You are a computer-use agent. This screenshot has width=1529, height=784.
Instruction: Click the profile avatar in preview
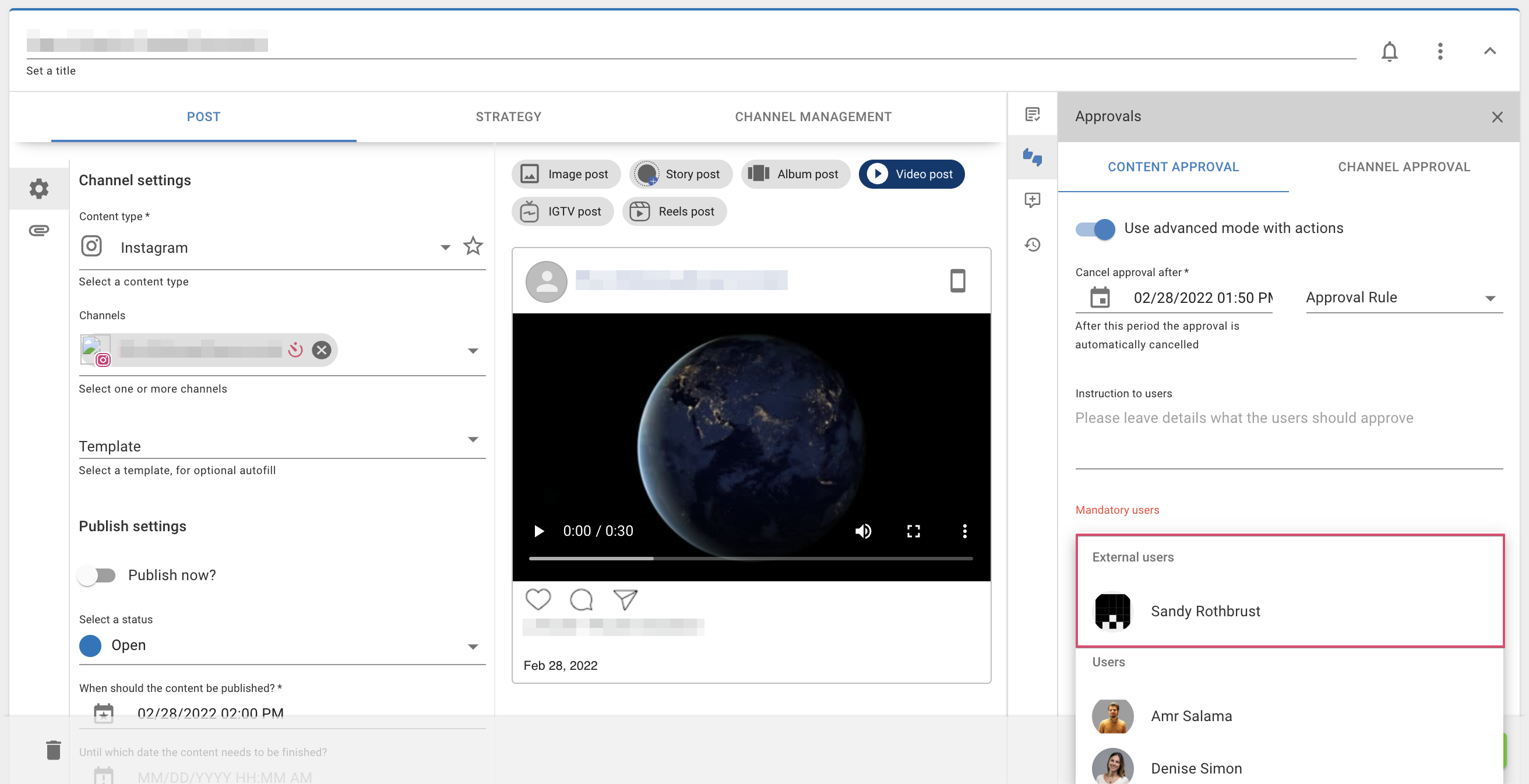point(546,282)
